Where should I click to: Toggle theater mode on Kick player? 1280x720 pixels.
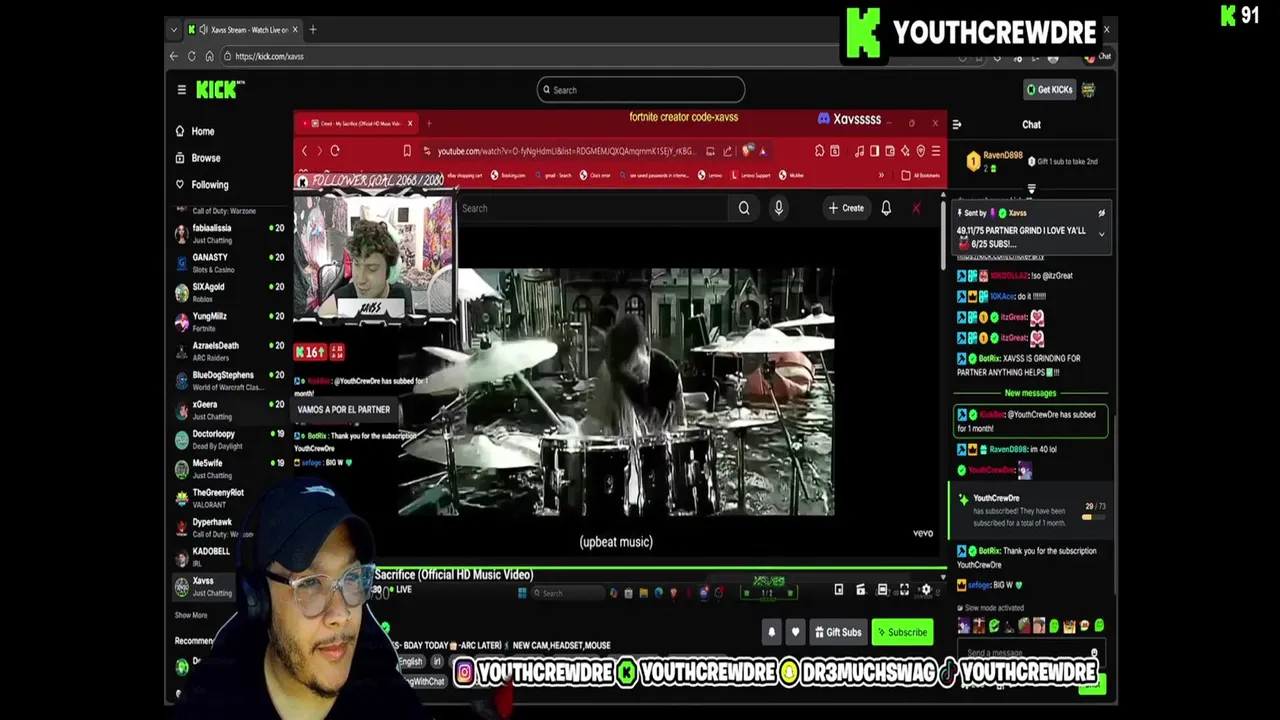pos(882,590)
